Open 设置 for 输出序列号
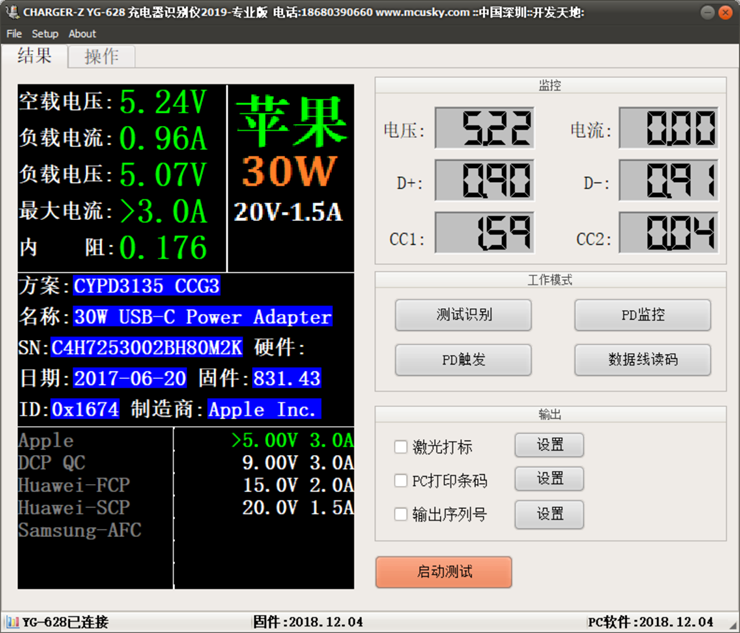This screenshot has height=633, width=740. pos(549,514)
